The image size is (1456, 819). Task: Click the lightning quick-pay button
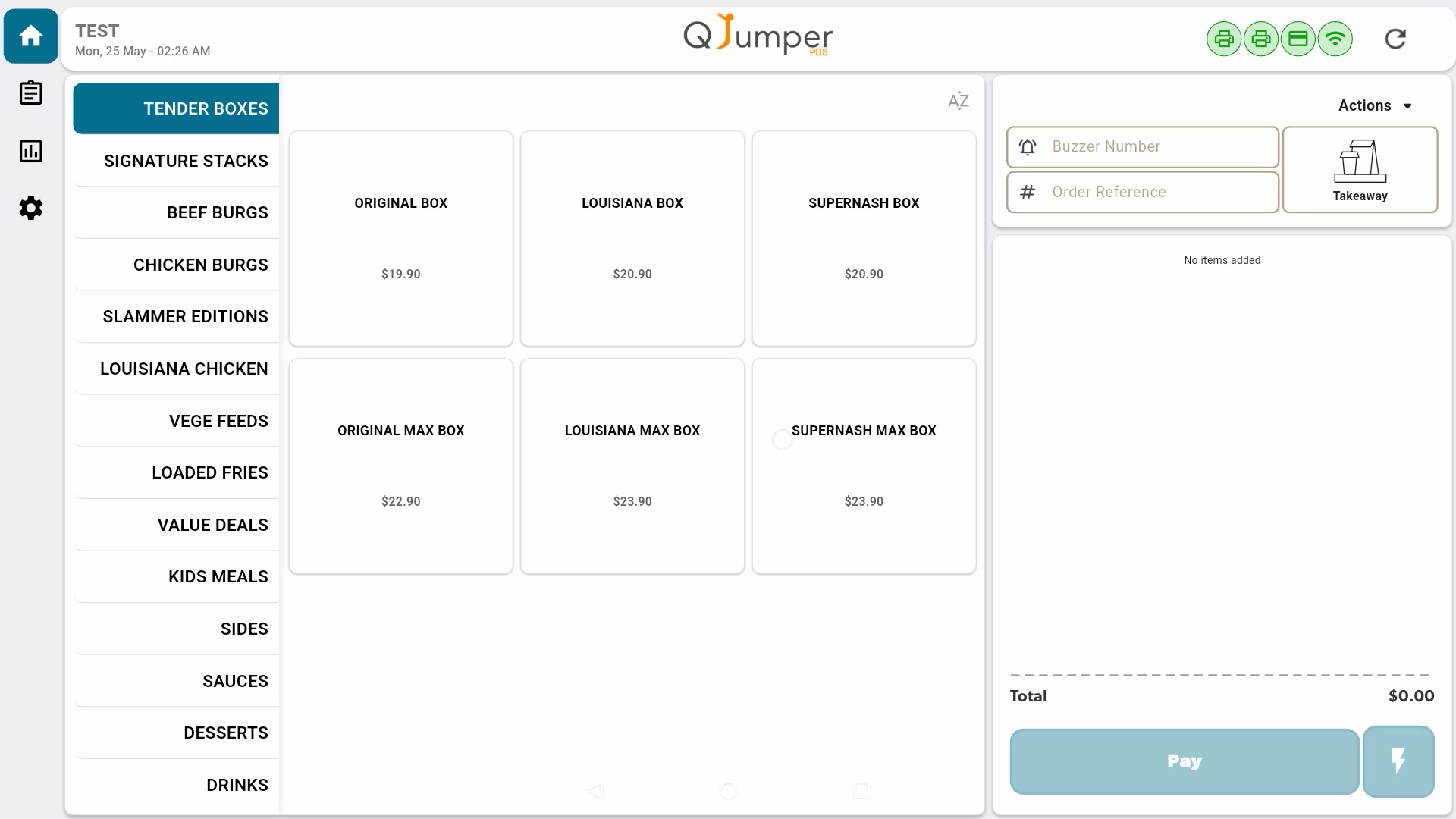pos(1398,761)
